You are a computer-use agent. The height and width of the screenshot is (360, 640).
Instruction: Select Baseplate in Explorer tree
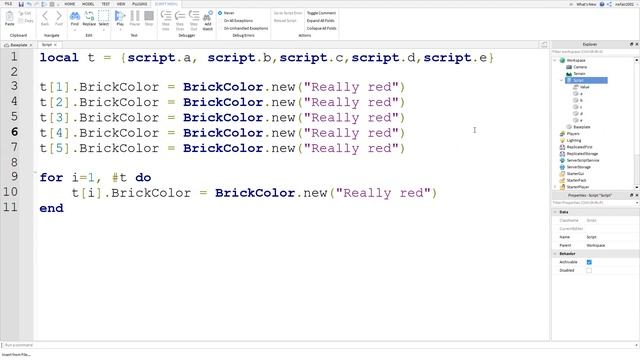[x=582, y=127]
